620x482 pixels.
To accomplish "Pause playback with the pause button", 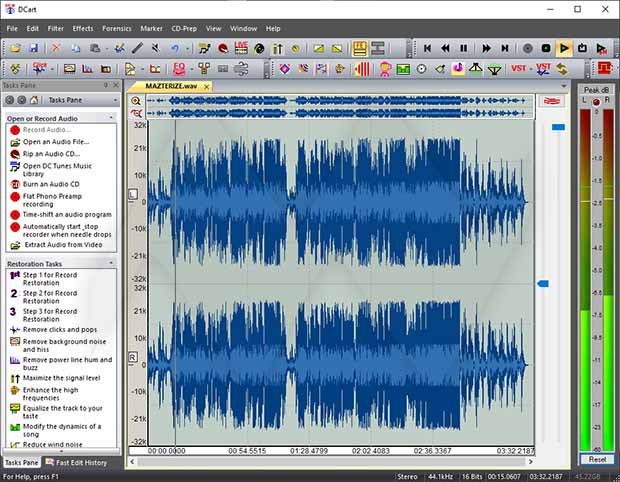I will (464, 48).
